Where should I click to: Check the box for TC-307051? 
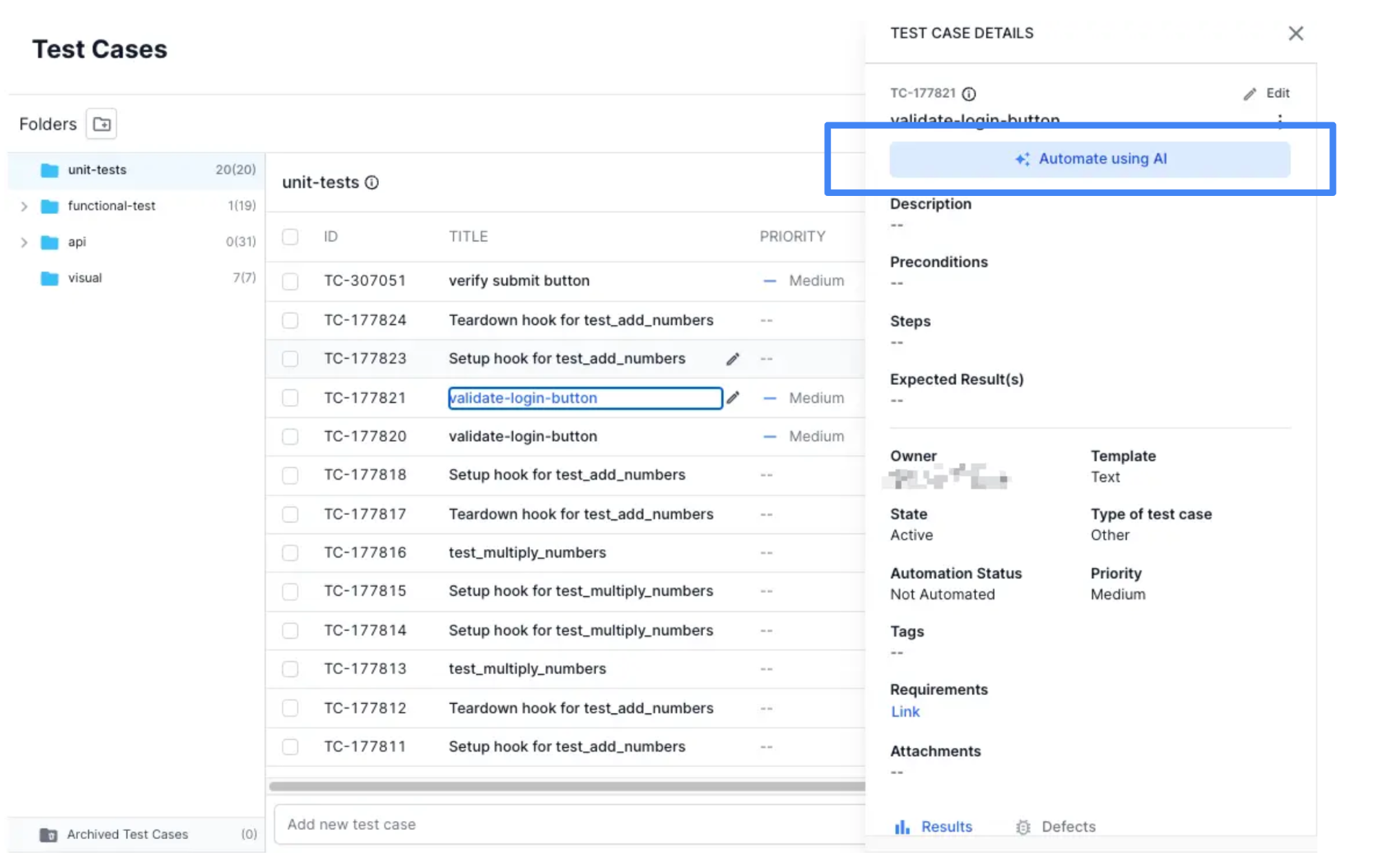[290, 281]
